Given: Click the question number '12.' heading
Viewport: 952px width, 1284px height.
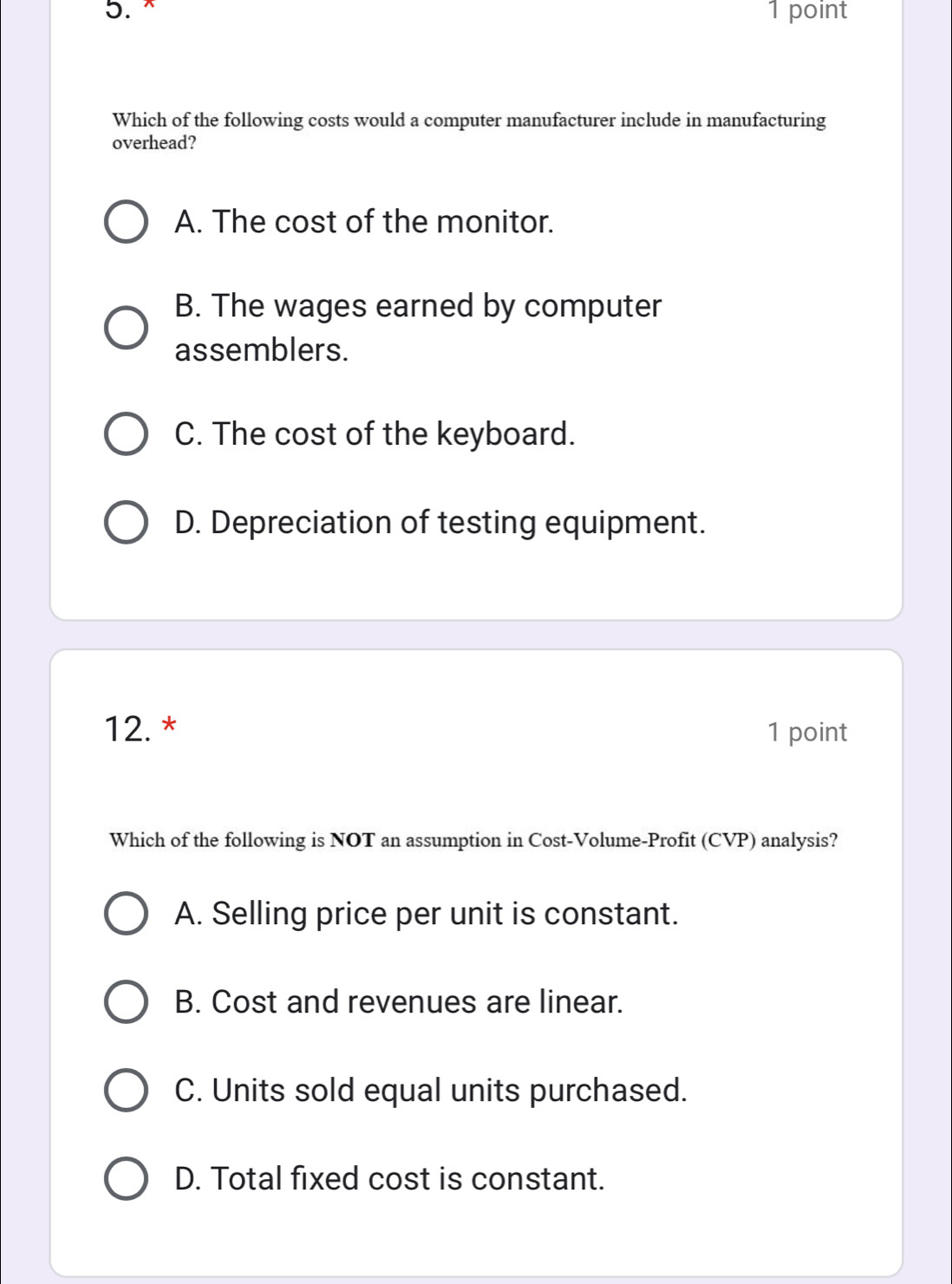Looking at the screenshot, I should point(126,730).
